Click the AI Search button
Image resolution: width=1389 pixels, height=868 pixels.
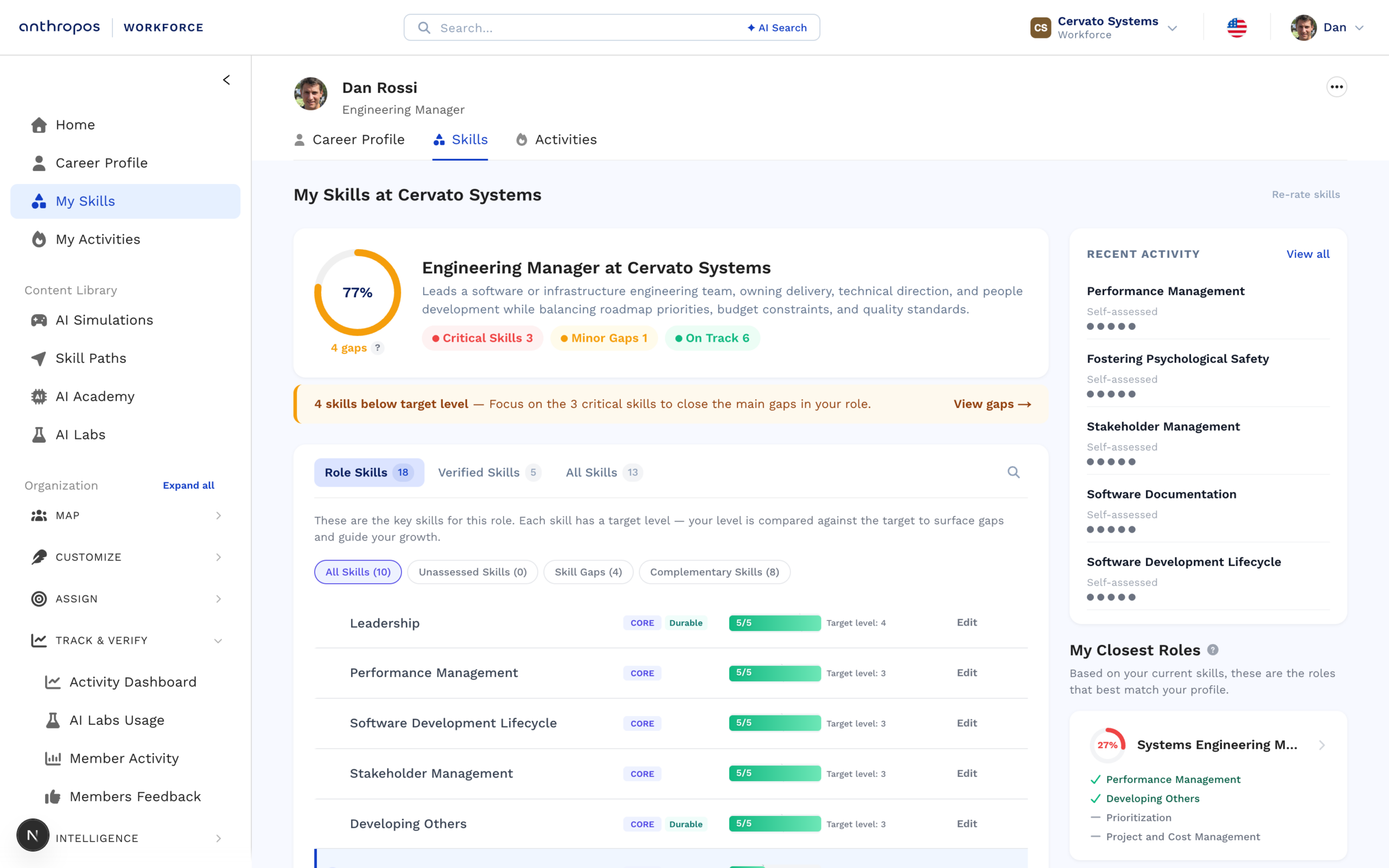[x=777, y=28]
